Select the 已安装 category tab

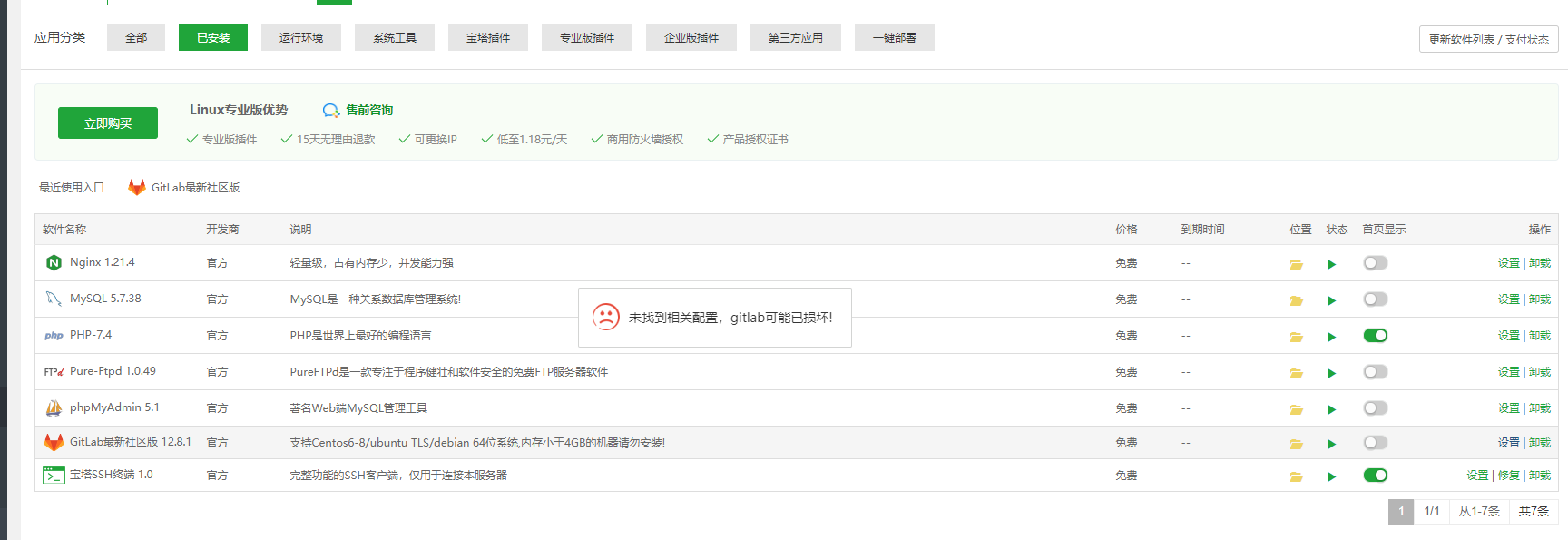click(x=213, y=37)
